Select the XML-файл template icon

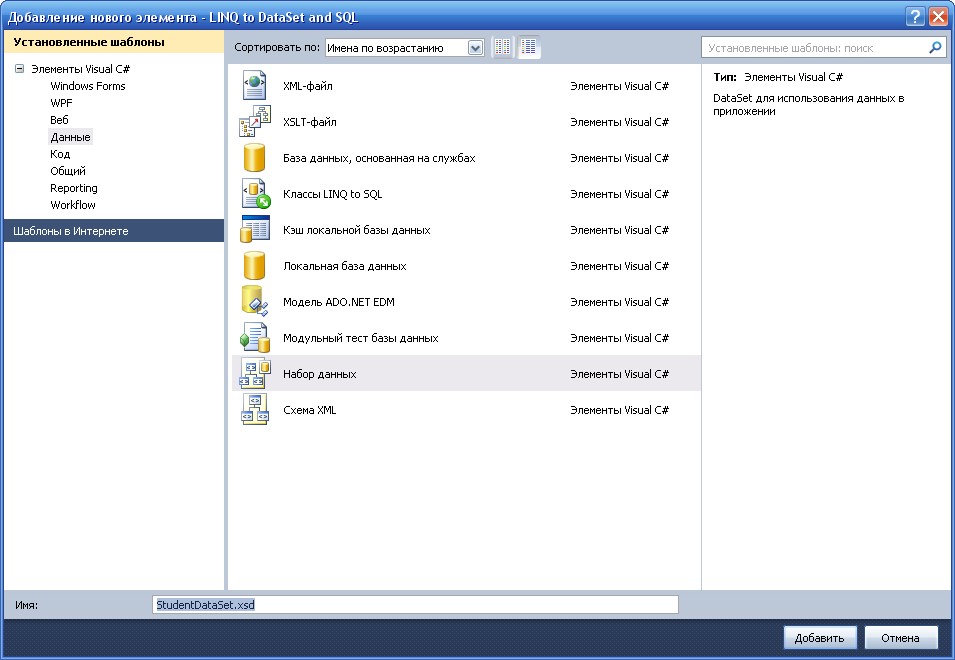(254, 85)
